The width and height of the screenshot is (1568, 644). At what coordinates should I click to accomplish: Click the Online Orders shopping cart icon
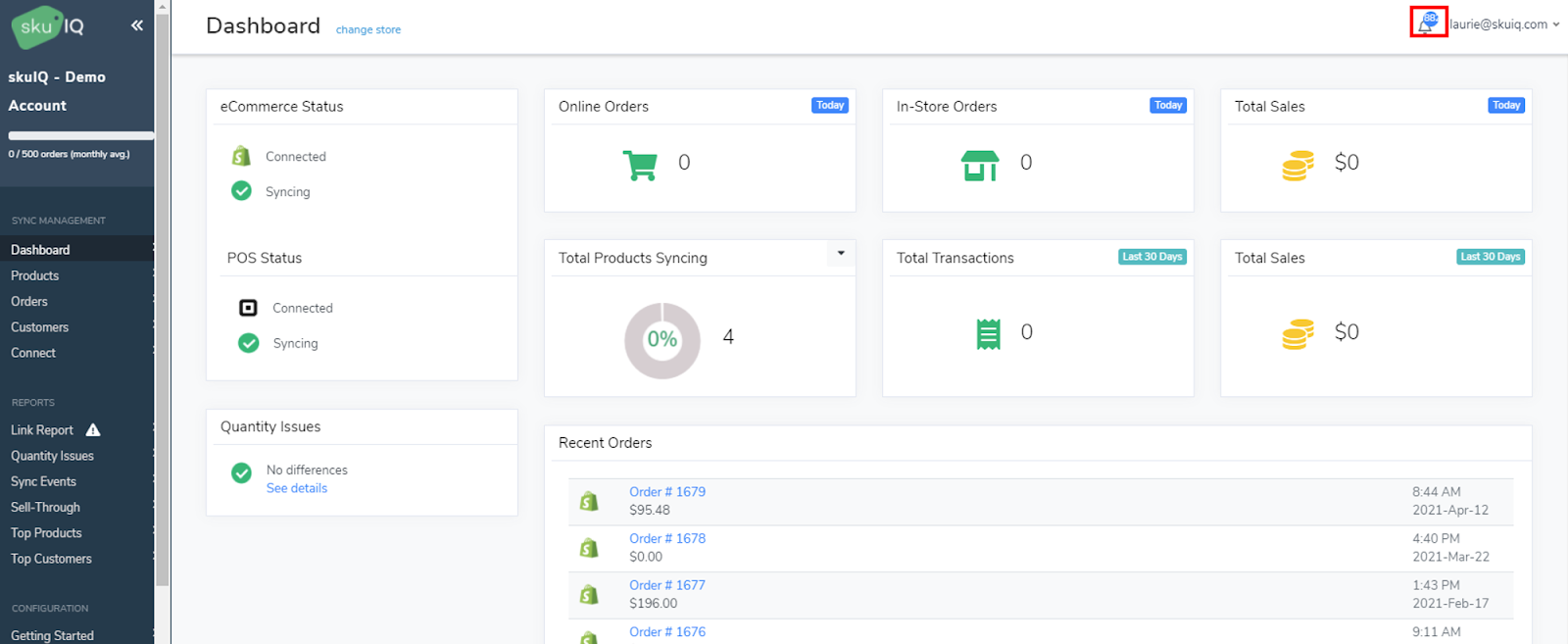click(640, 165)
